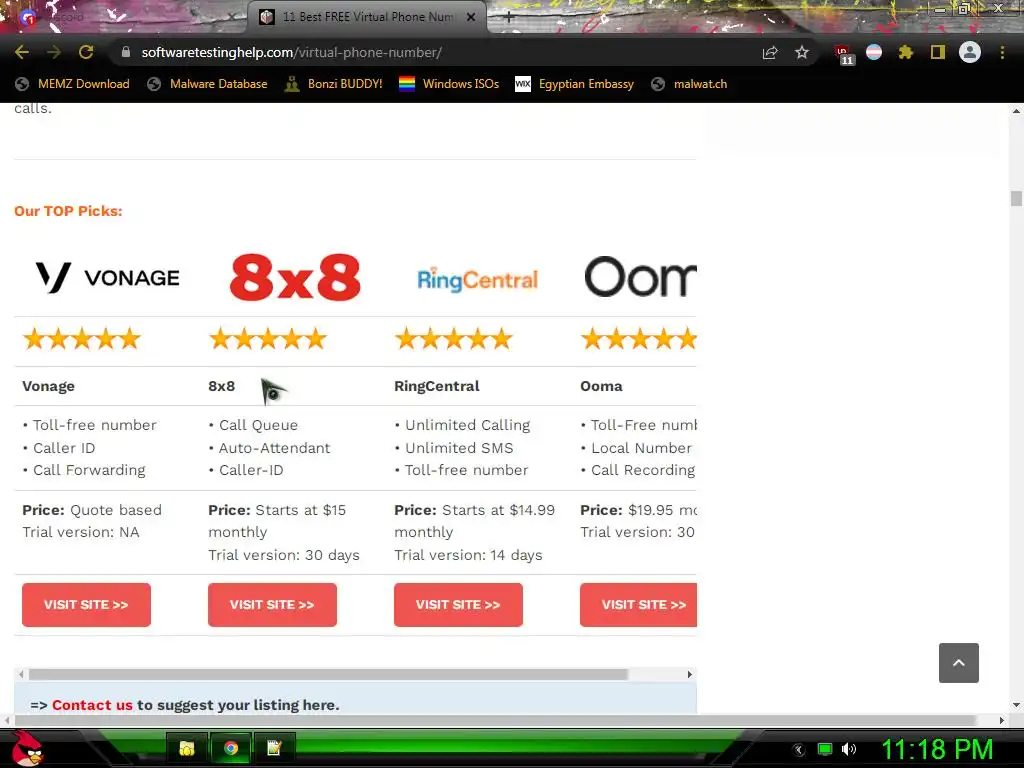Click the 'Our TOP Picks:' heading

tap(69, 211)
